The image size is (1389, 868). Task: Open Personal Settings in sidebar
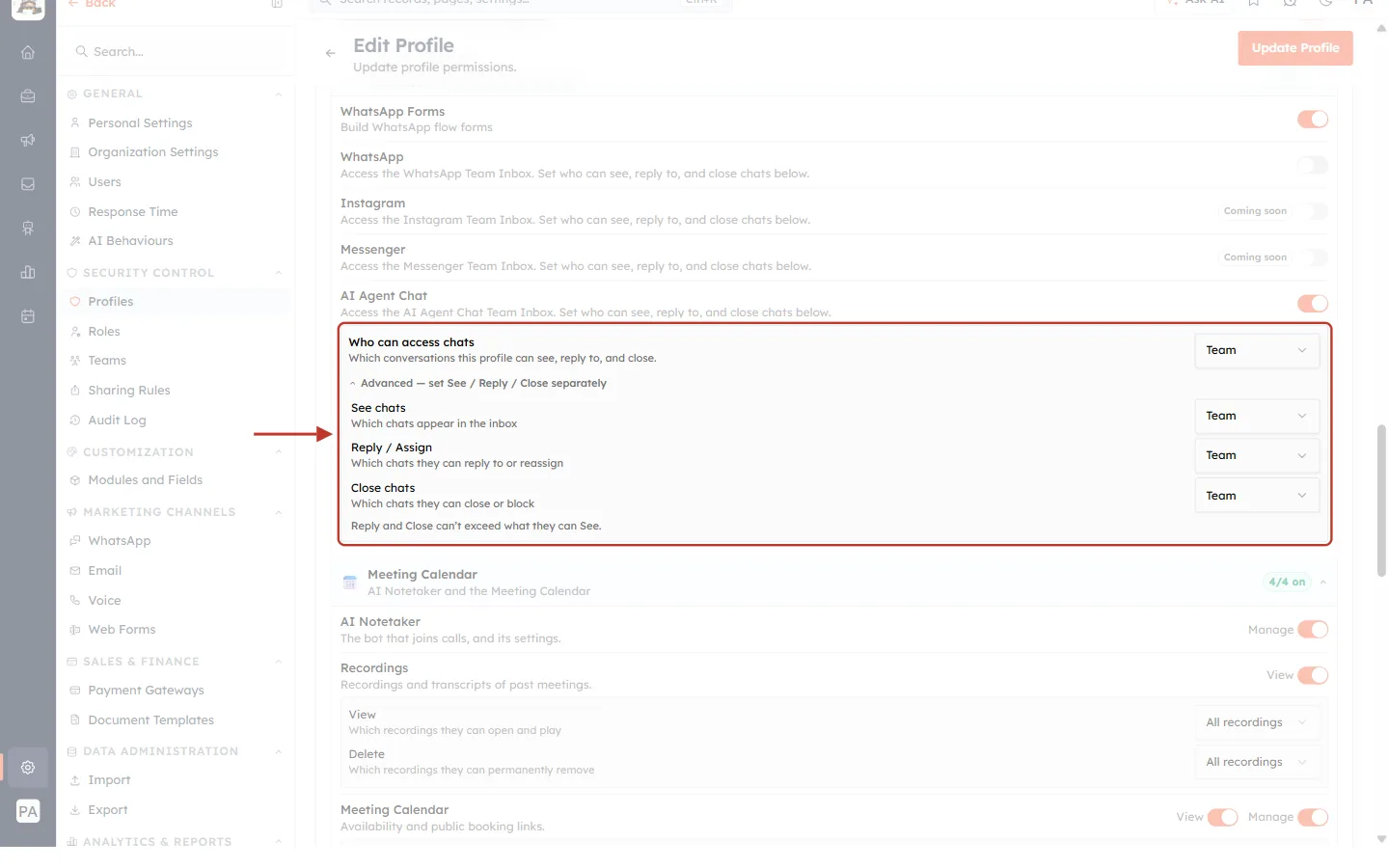click(140, 123)
